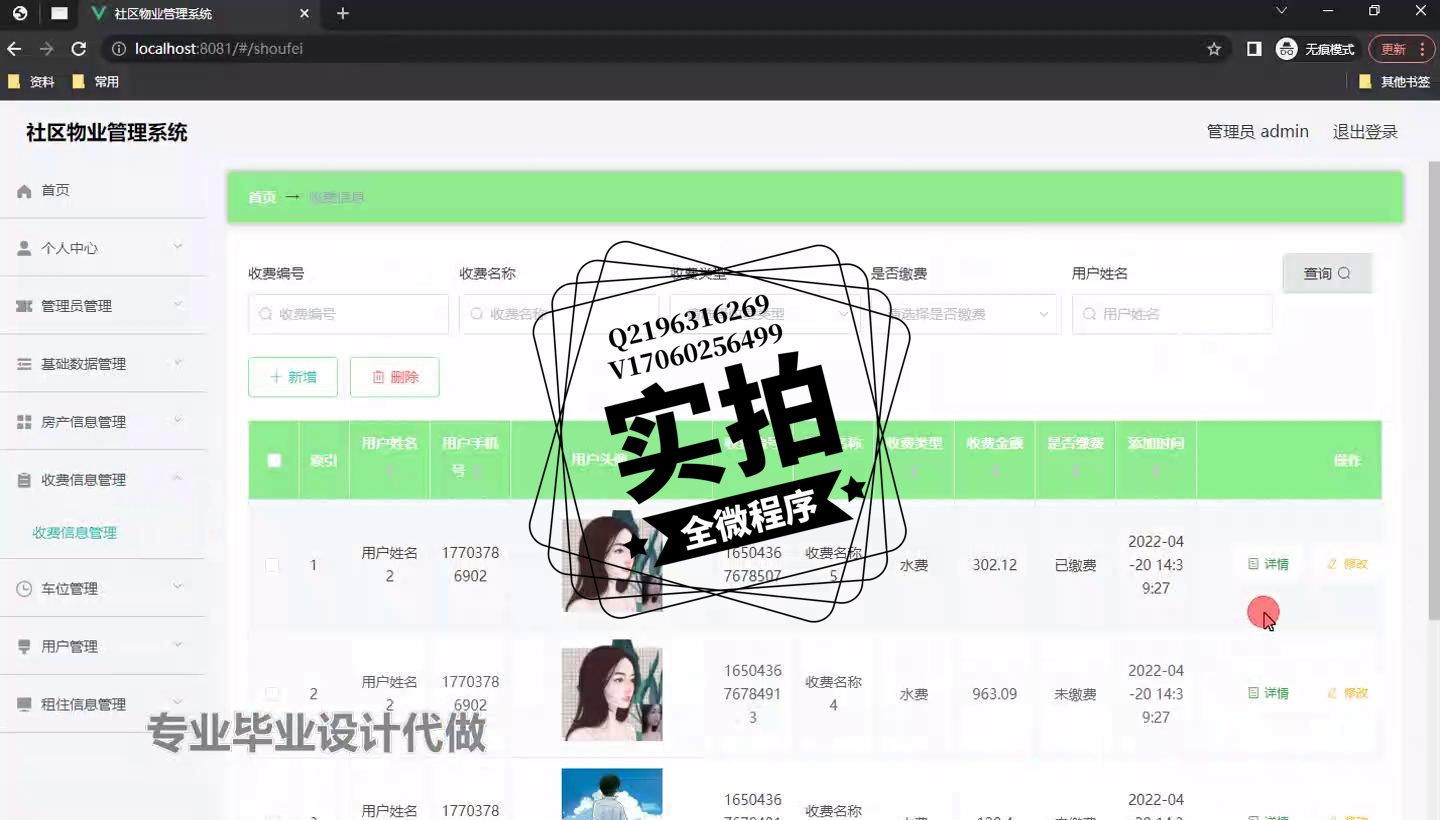The height and width of the screenshot is (820, 1440).
Task: Toggle the select-all checkbox in table header
Action: (x=274, y=461)
